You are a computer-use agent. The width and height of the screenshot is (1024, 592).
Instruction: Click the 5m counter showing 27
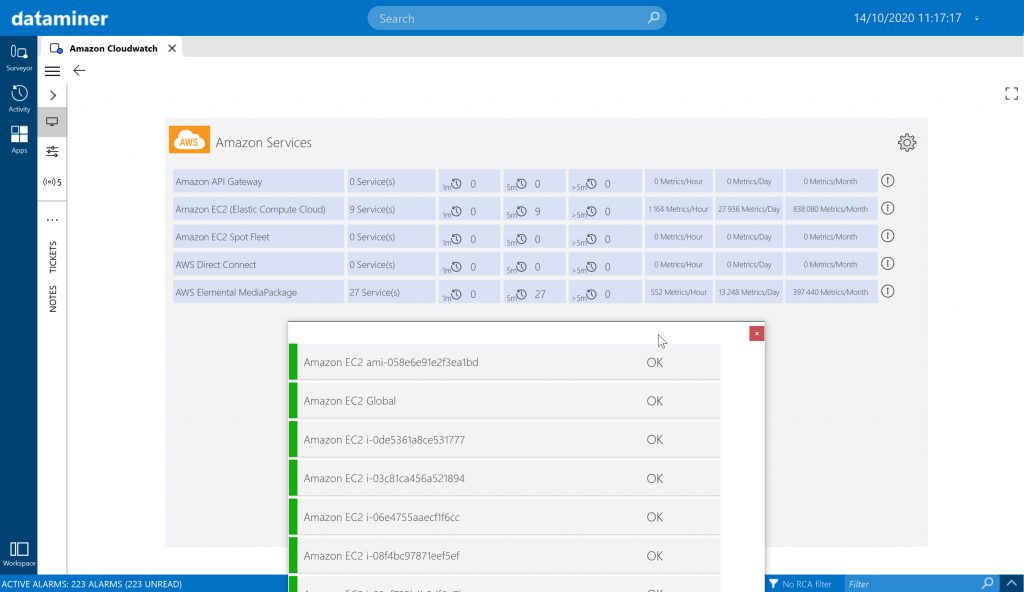pyautogui.click(x=534, y=293)
